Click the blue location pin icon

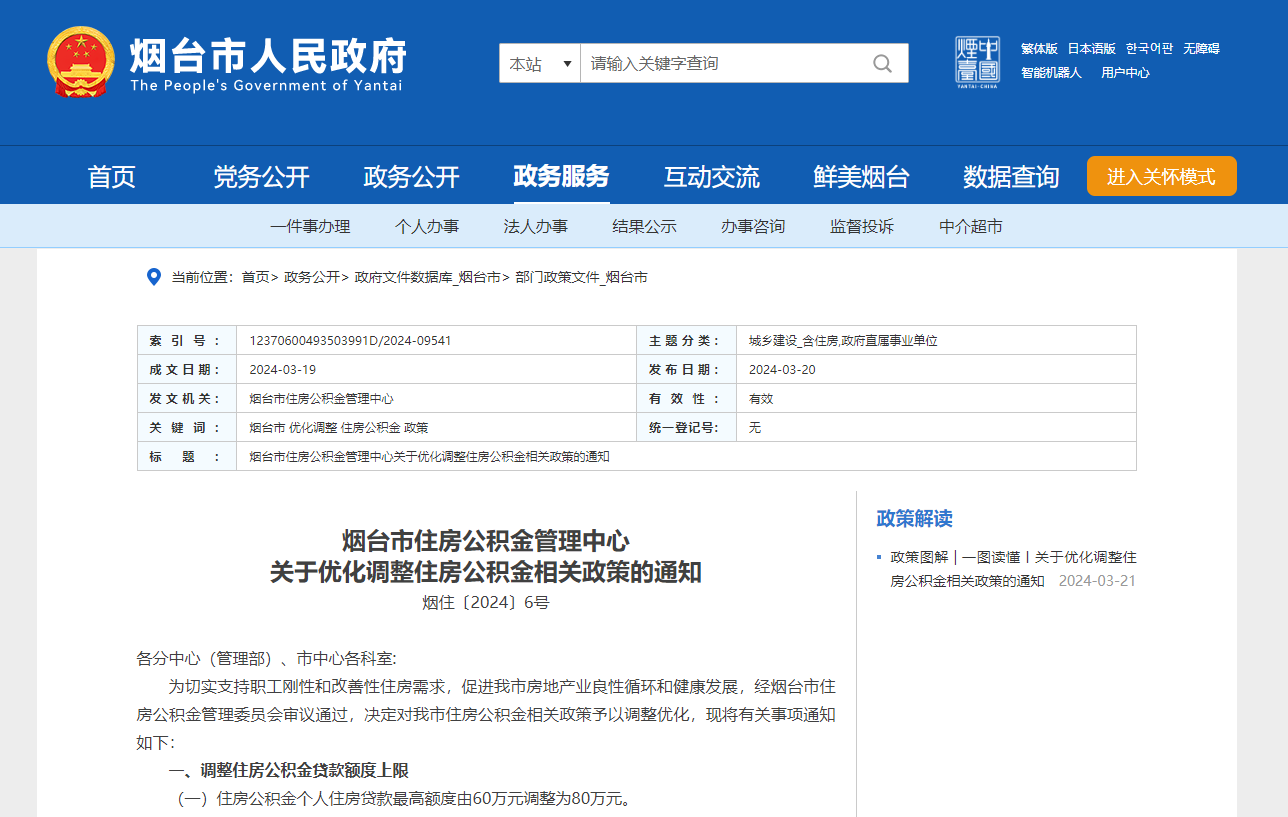154,277
